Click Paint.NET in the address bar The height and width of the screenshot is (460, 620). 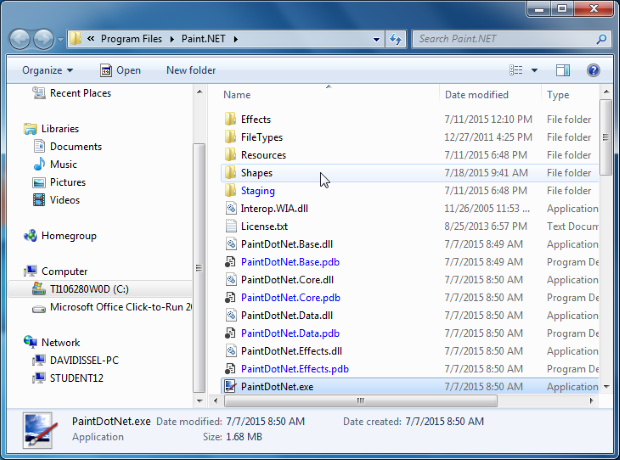coord(203,39)
